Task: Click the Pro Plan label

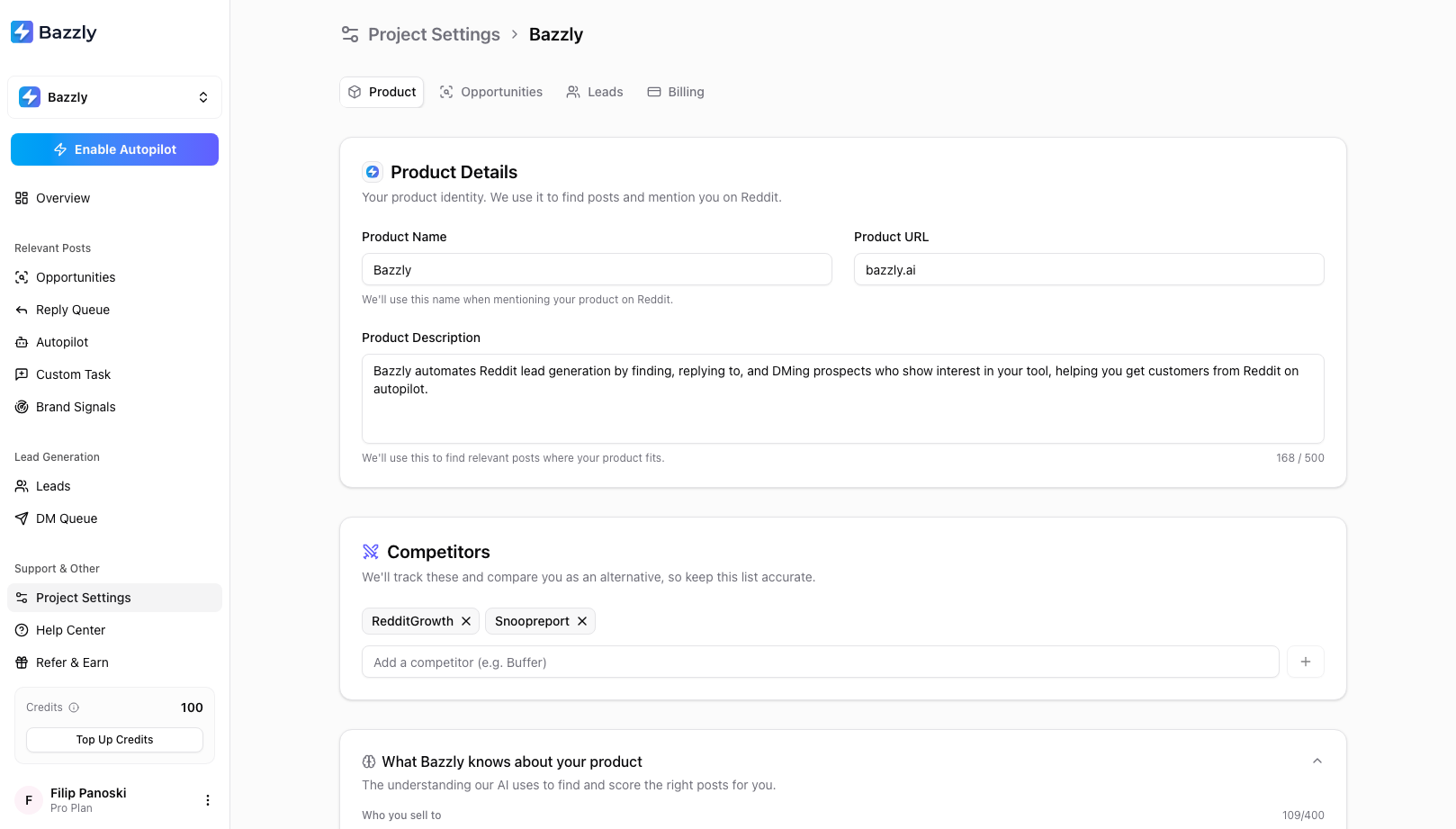Action: [x=71, y=808]
